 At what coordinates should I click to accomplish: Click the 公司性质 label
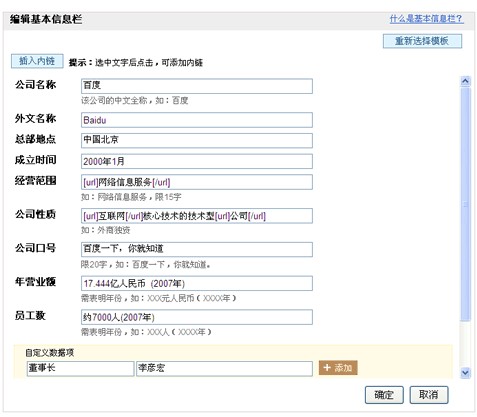click(x=35, y=214)
